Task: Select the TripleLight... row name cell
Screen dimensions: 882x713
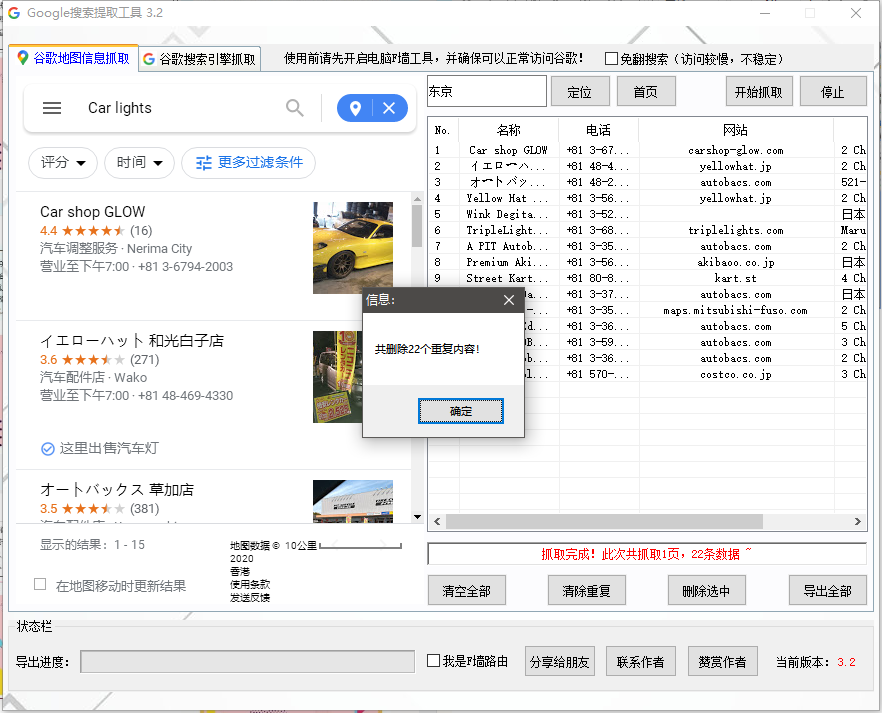Action: pyautogui.click(x=508, y=230)
